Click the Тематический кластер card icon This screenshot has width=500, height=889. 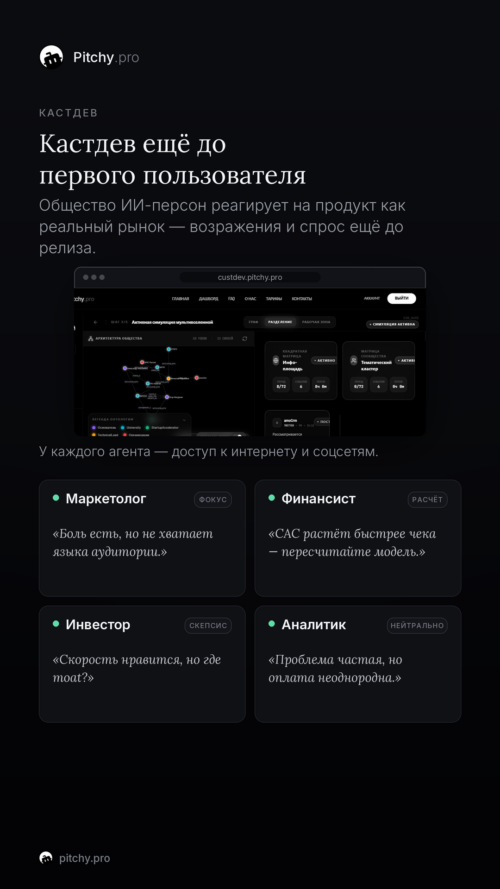pyautogui.click(x=354, y=361)
